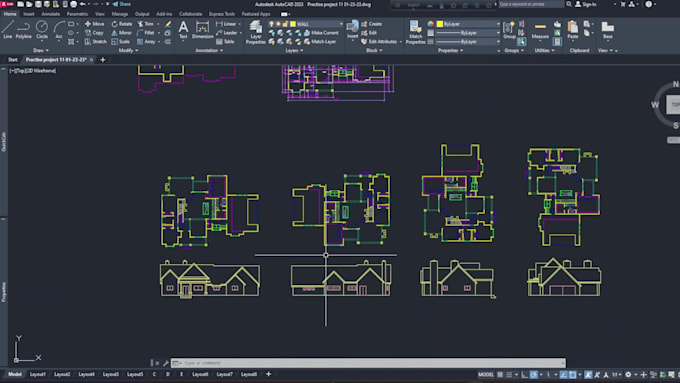This screenshot has width=680, height=383.
Task: Click the Insert block tool
Action: [352, 29]
